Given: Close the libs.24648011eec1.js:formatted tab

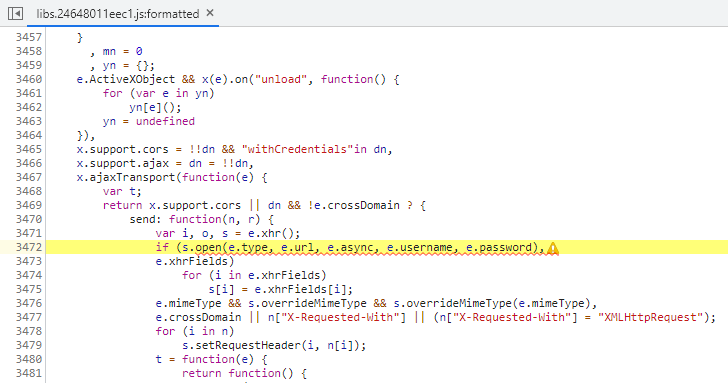Looking at the screenshot, I should [210, 13].
